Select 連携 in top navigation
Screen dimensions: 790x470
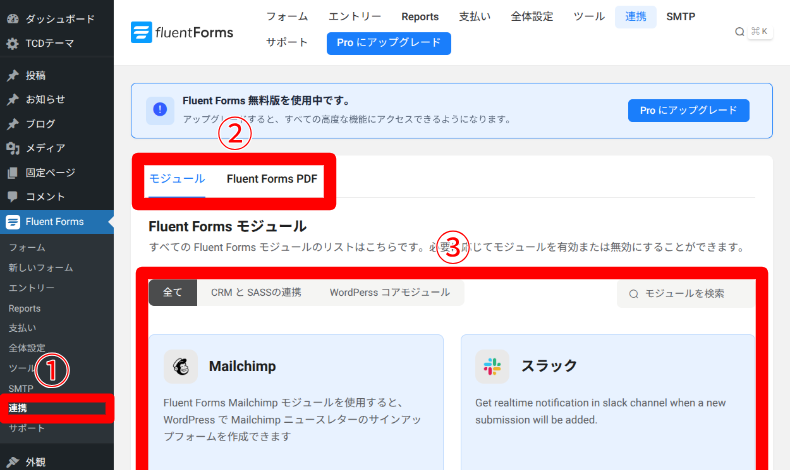[635, 17]
